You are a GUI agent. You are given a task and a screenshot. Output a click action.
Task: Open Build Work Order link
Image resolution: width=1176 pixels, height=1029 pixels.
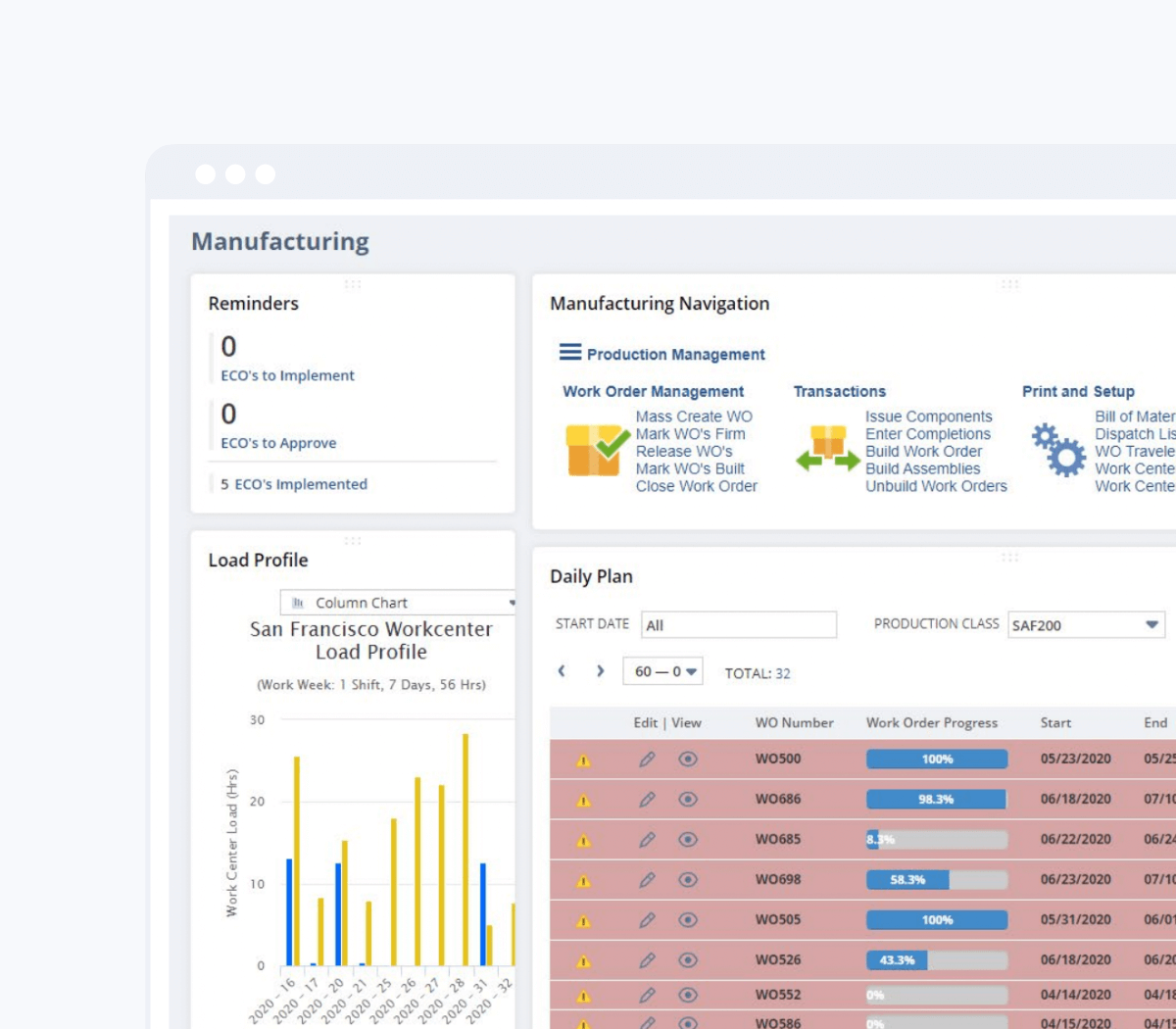click(923, 452)
